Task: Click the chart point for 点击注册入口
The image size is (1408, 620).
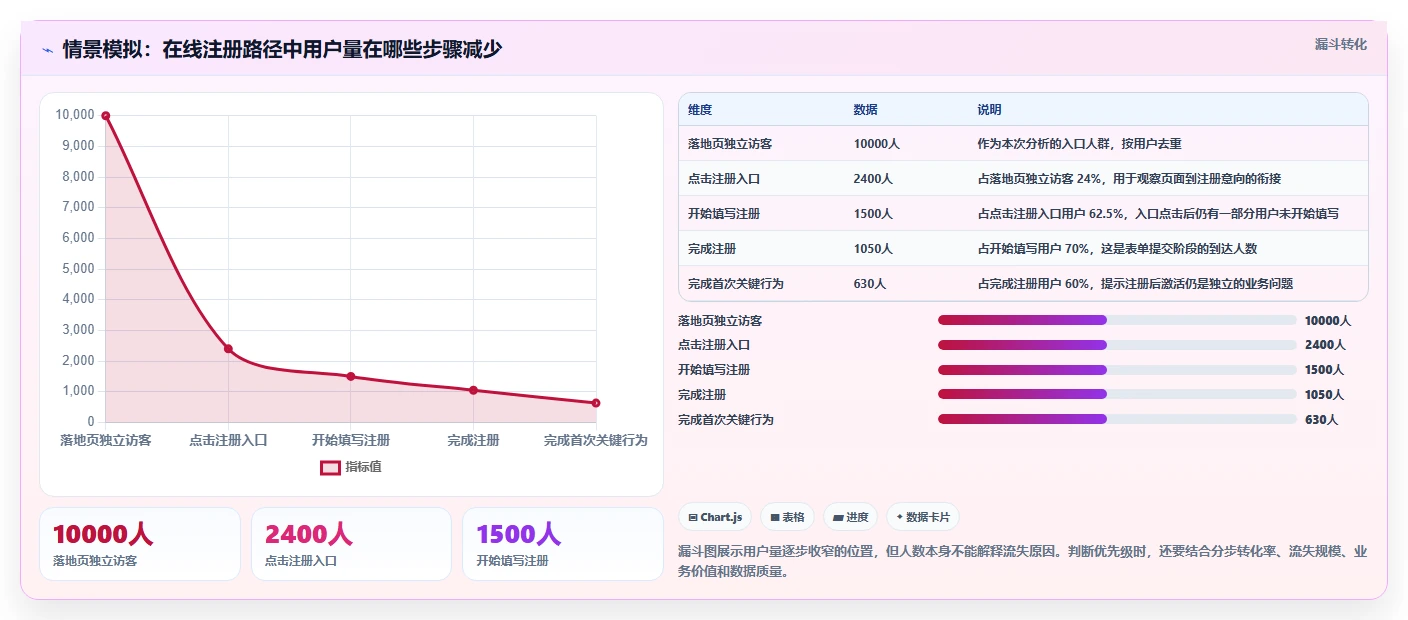Action: pos(228,349)
